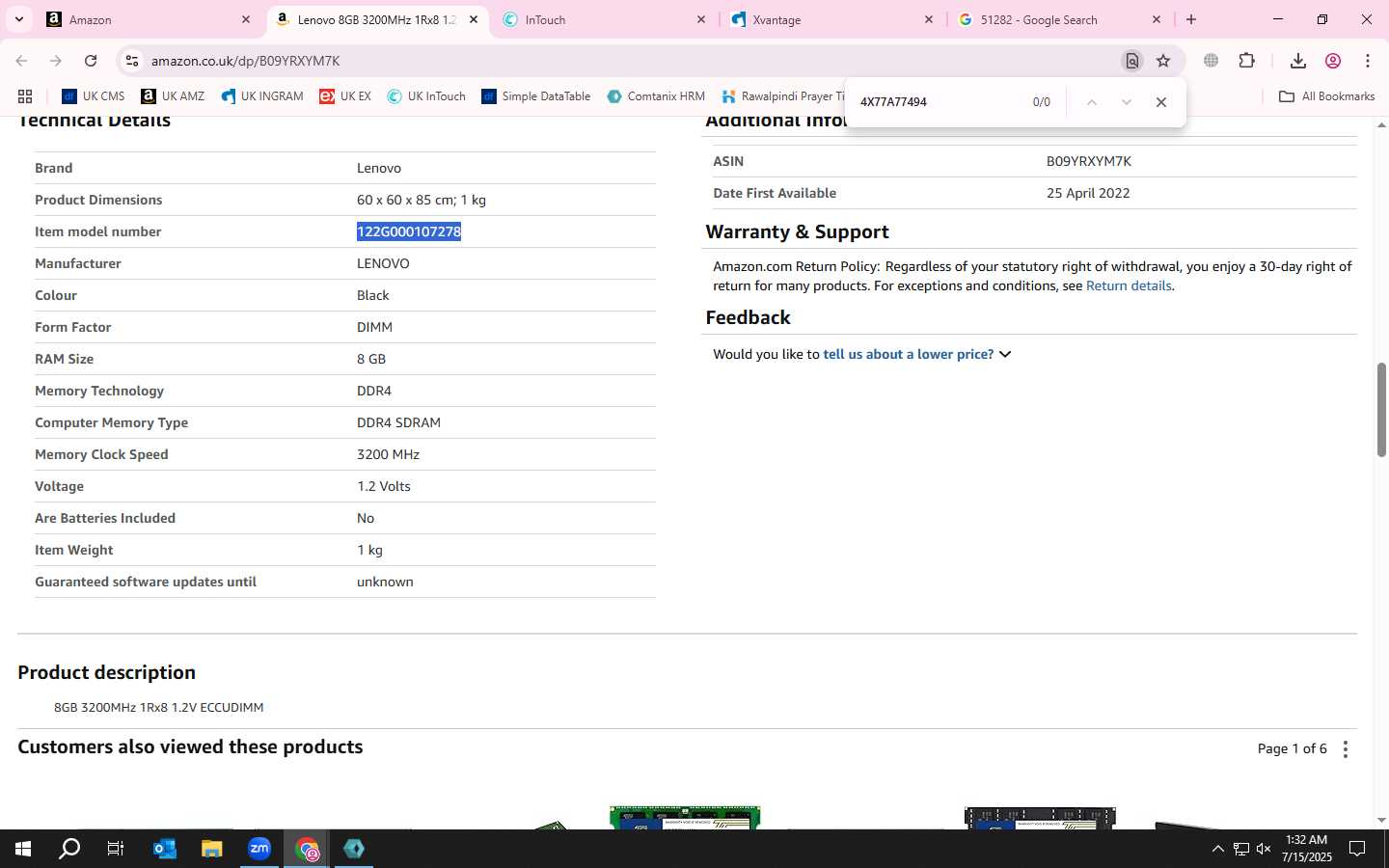
Task: Open Chrome from the taskbar
Action: pos(307,849)
